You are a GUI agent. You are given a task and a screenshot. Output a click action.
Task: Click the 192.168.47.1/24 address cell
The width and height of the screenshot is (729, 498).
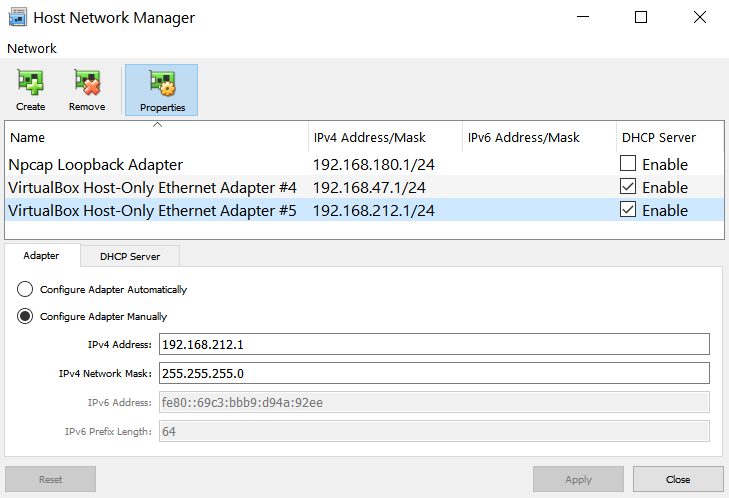tap(369, 187)
